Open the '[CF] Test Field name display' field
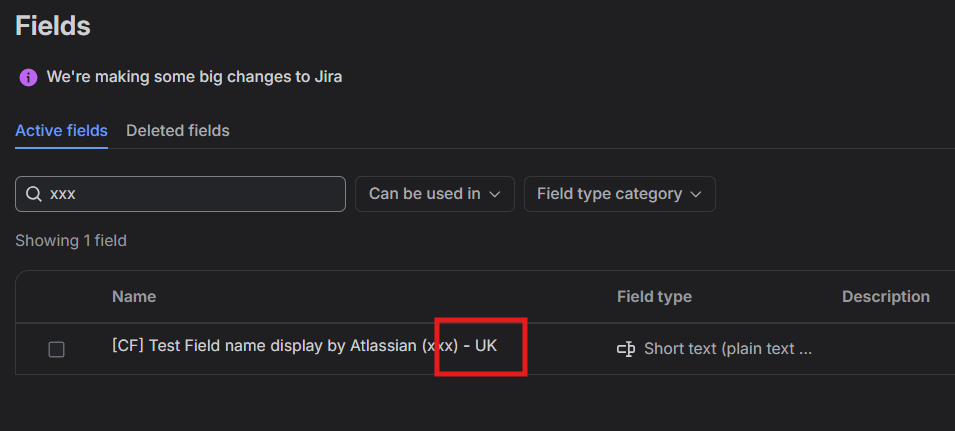 click(305, 346)
